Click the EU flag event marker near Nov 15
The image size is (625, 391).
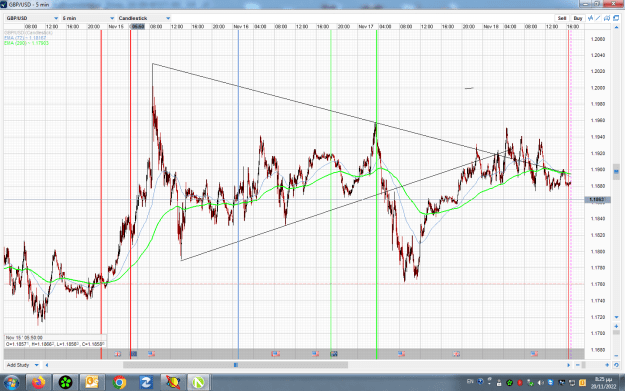(134, 354)
